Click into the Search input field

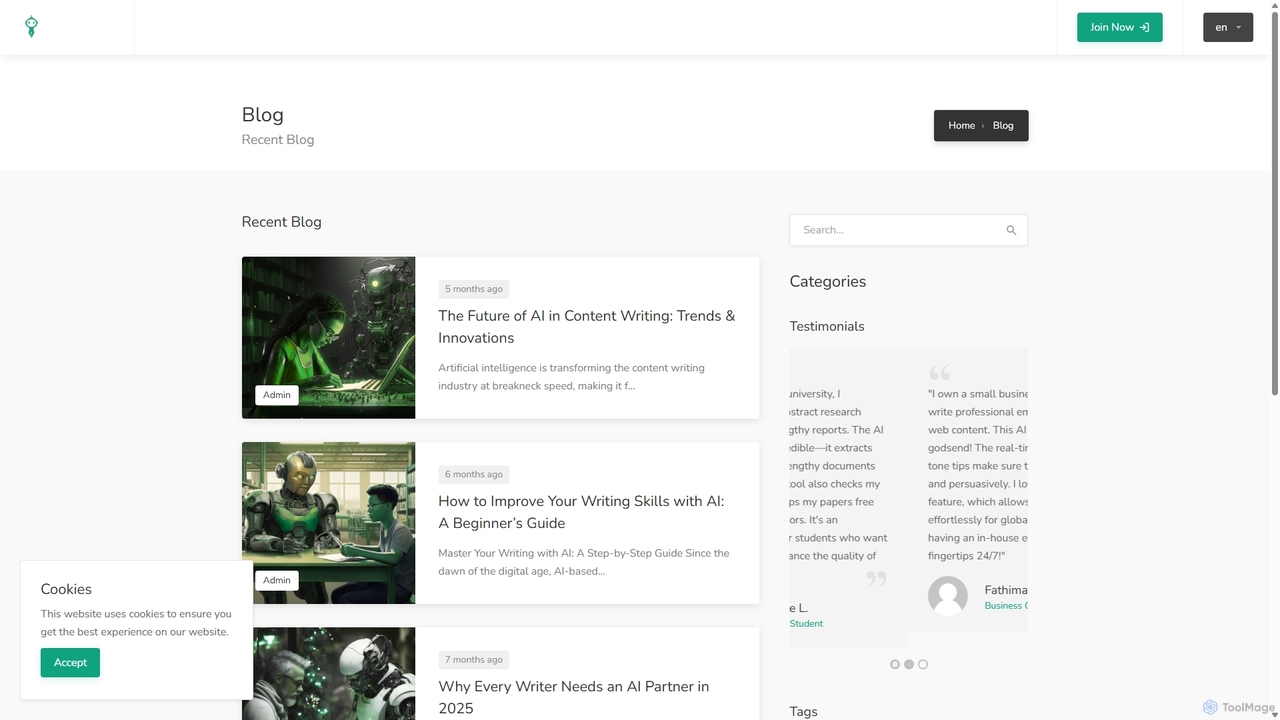pyautogui.click(x=908, y=230)
